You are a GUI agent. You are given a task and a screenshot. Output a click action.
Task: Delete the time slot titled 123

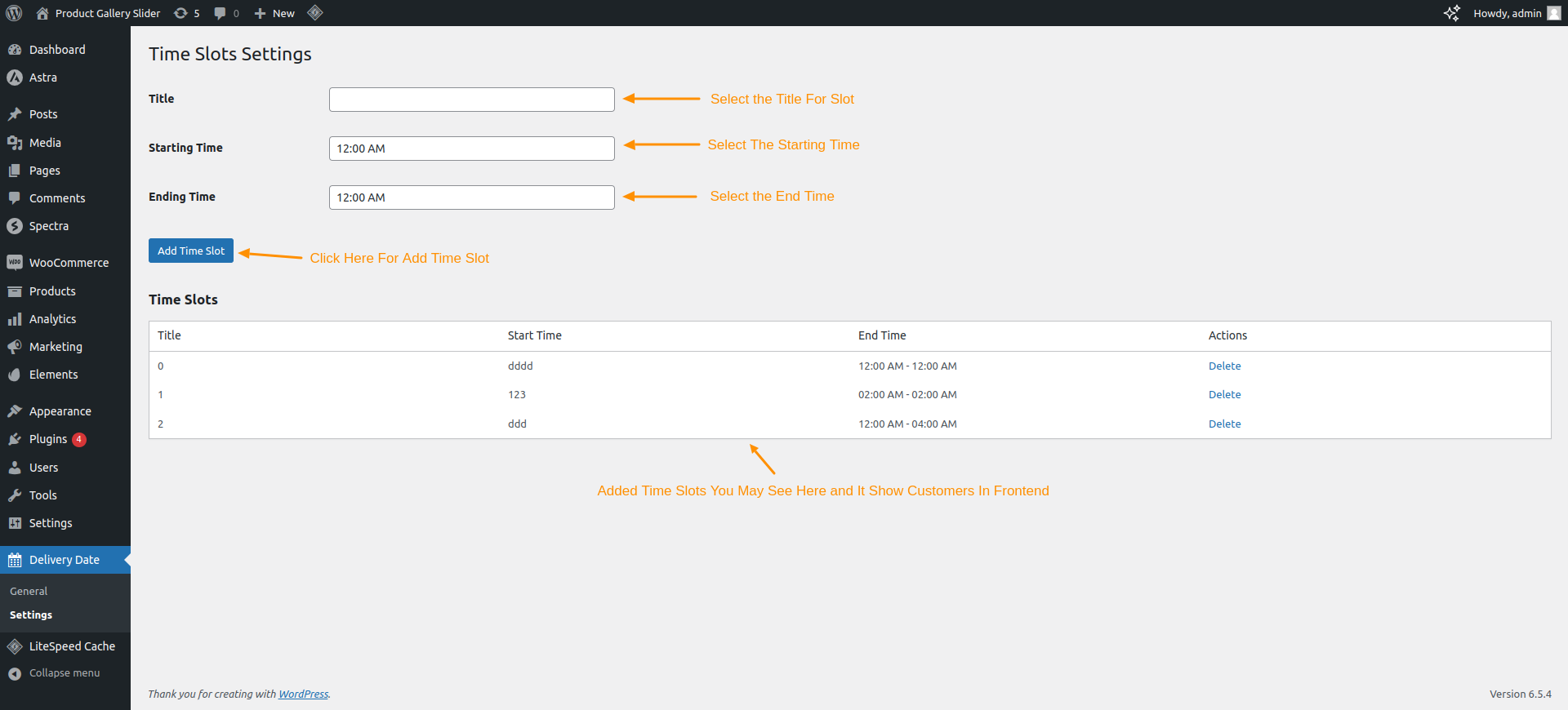coord(1224,394)
